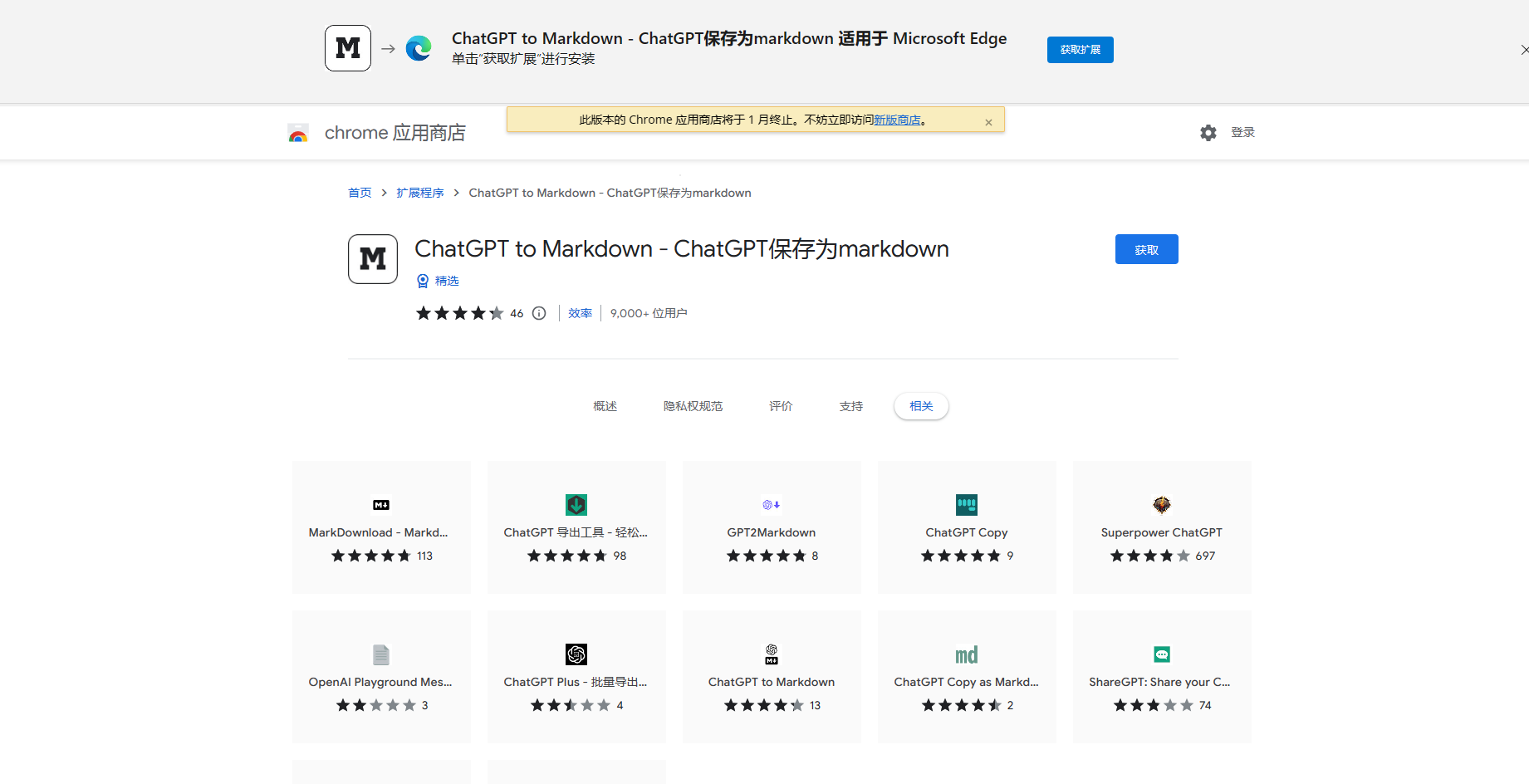This screenshot has height=784, width=1529.
Task: Switch to the 支持 tab
Action: (850, 406)
